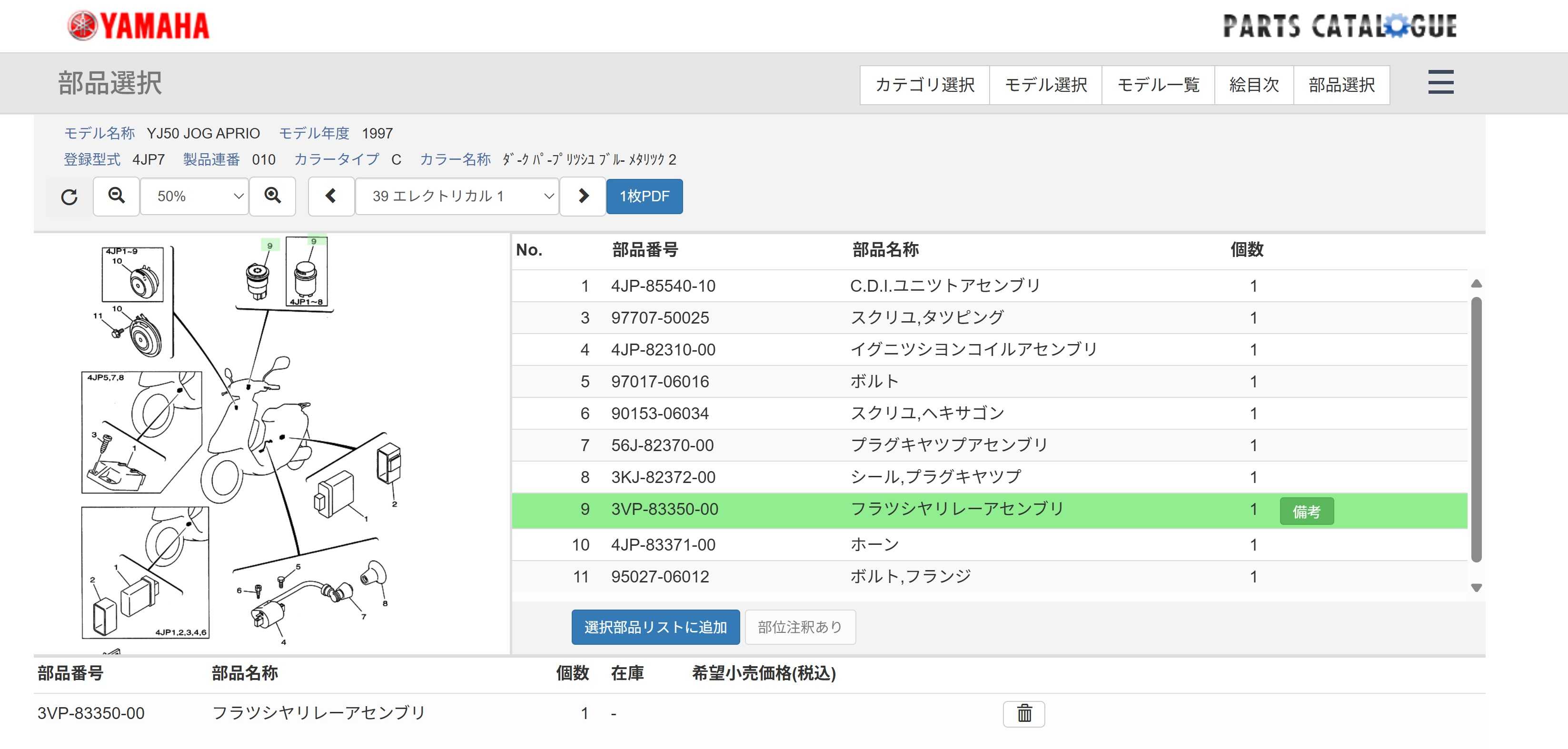Click the Yamaha logo
1568x749 pixels.
pyautogui.click(x=139, y=26)
